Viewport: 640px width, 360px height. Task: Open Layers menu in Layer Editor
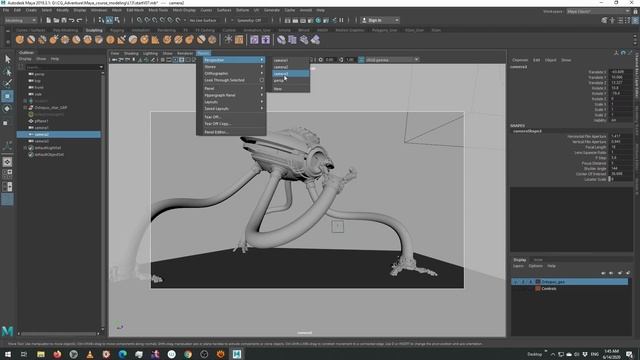pos(518,266)
